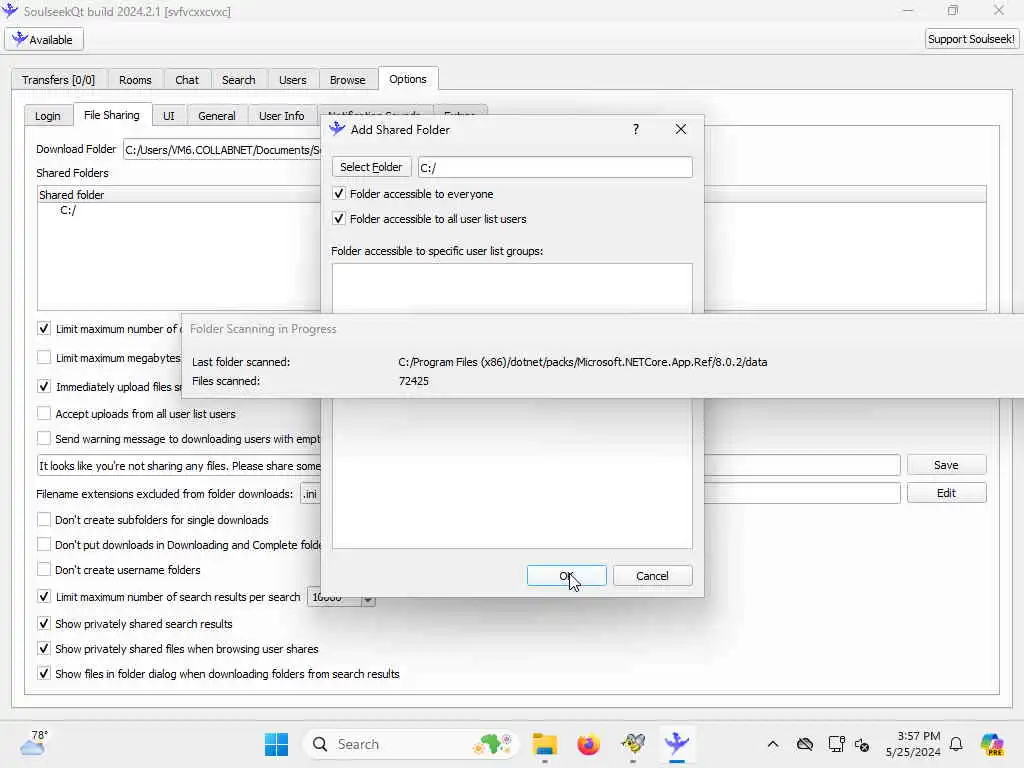Click the Soulseek bird taskbar icon
Viewport: 1024px width, 768px height.
point(677,744)
